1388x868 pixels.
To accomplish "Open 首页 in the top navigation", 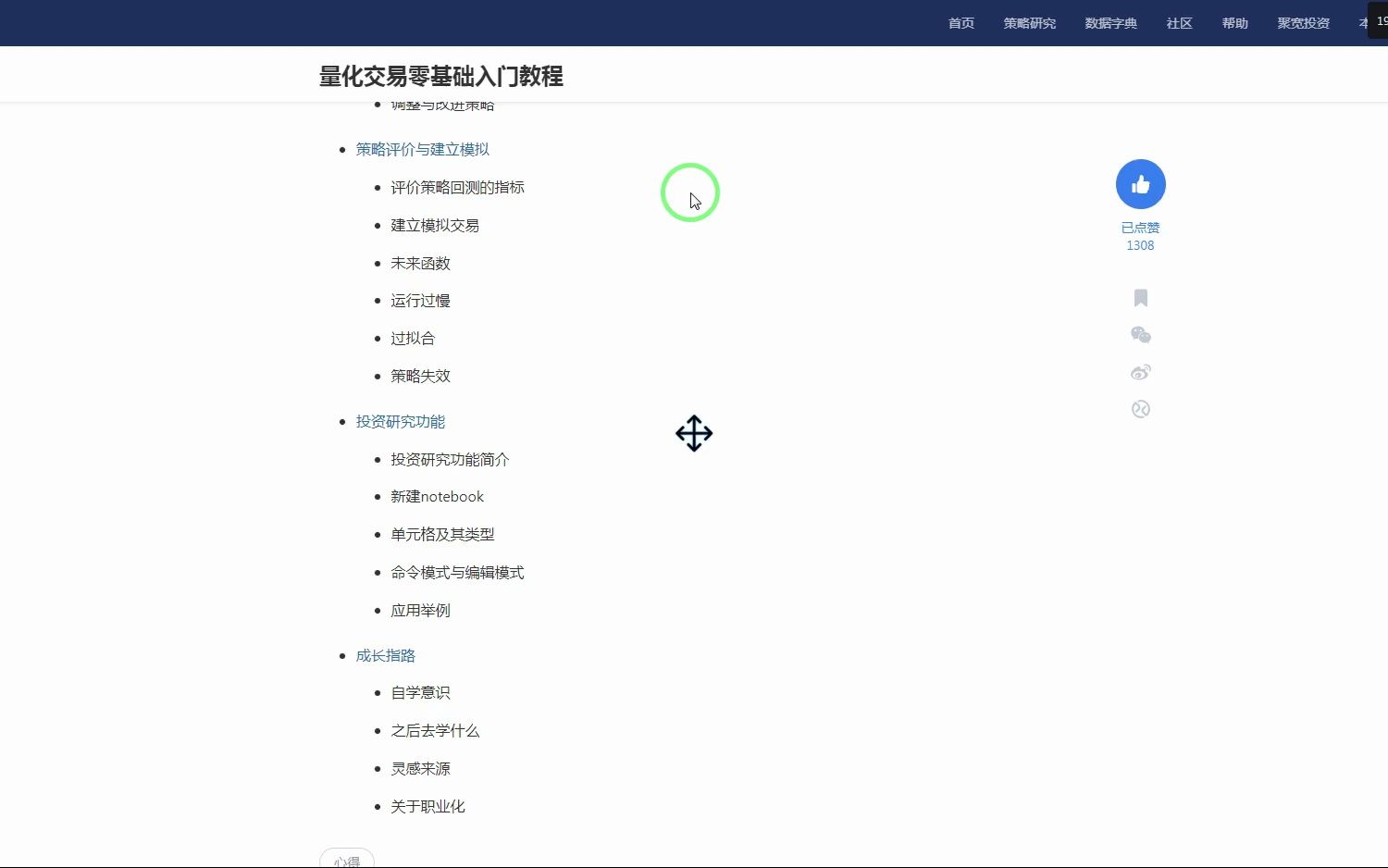I will pyautogui.click(x=961, y=23).
